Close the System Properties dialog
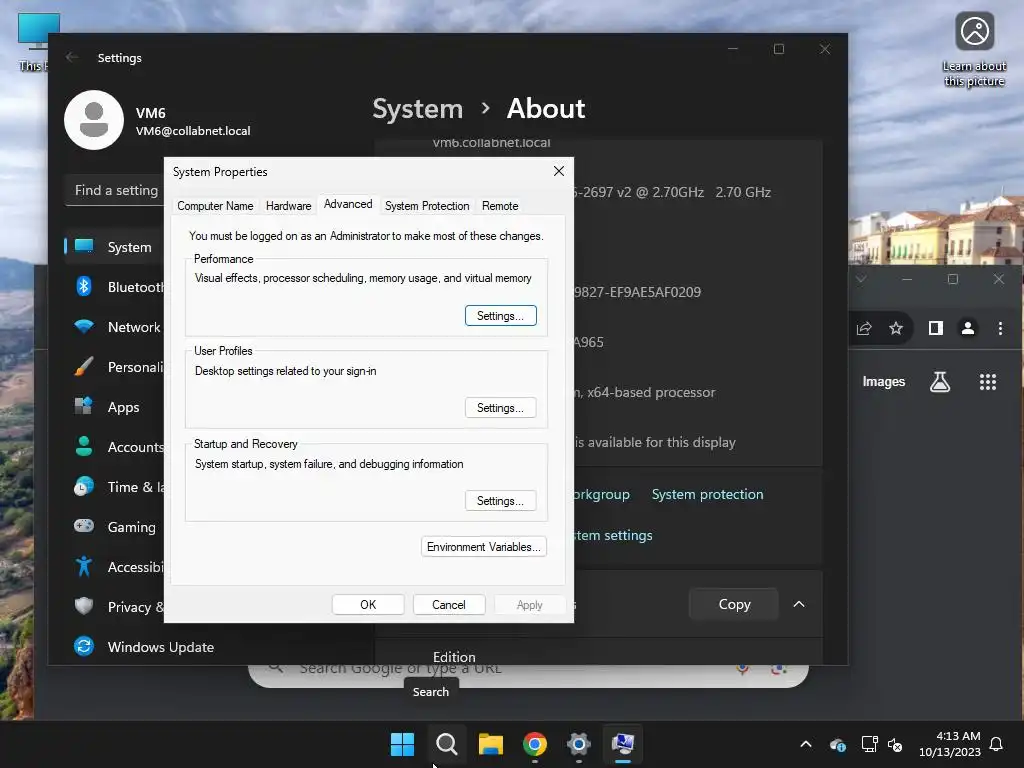The width and height of the screenshot is (1024, 768). 559,171
